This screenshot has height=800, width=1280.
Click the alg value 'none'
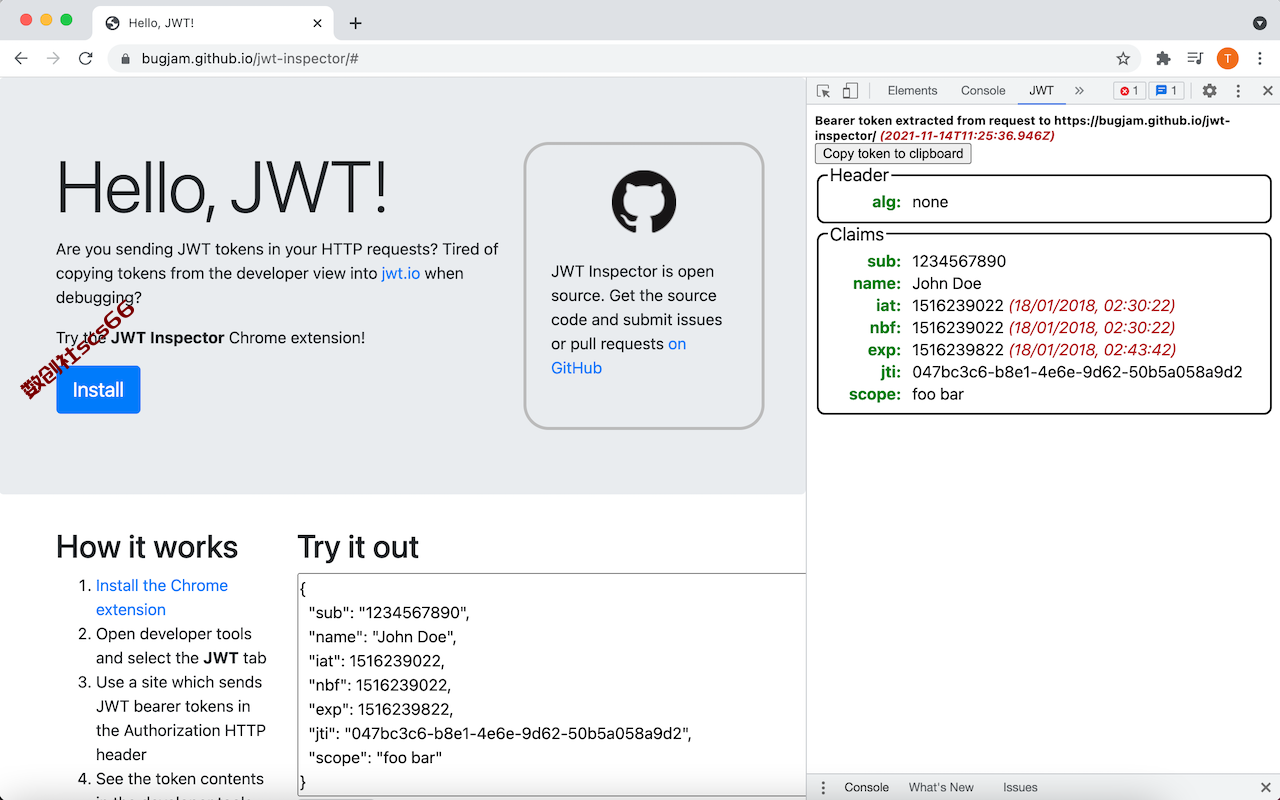point(930,202)
